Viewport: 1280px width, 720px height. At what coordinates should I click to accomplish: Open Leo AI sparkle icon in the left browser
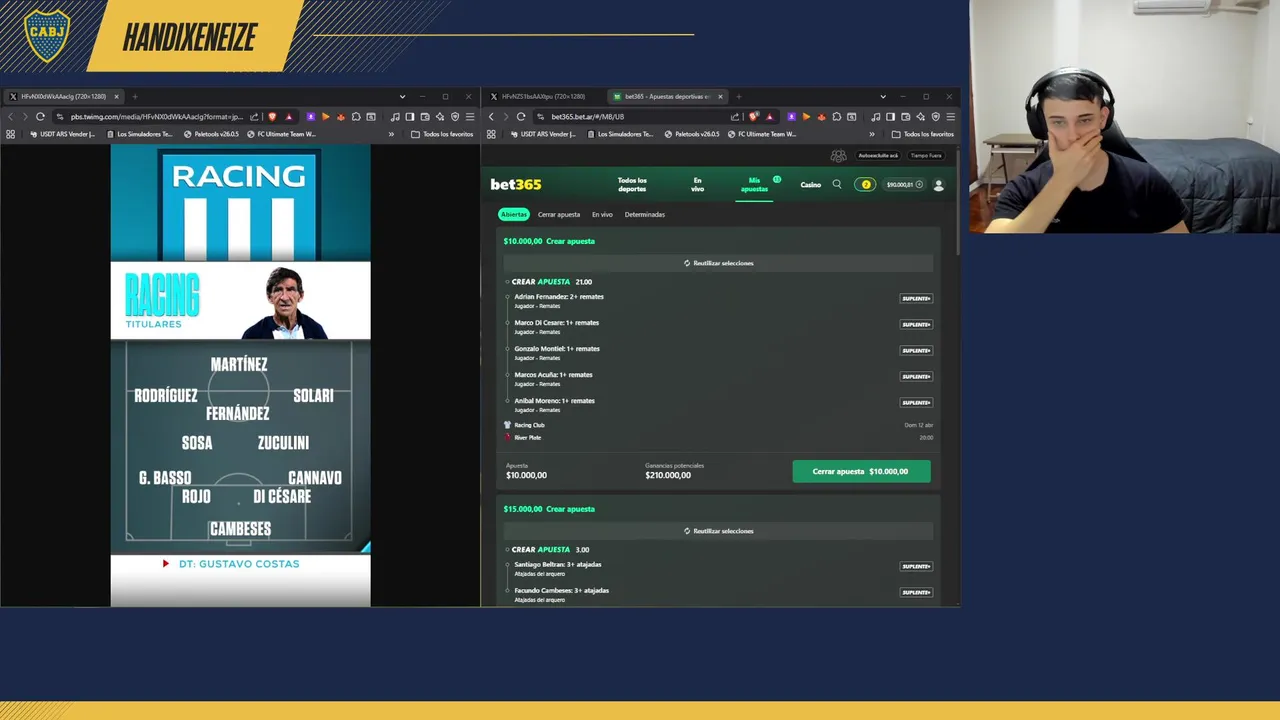pos(440,116)
